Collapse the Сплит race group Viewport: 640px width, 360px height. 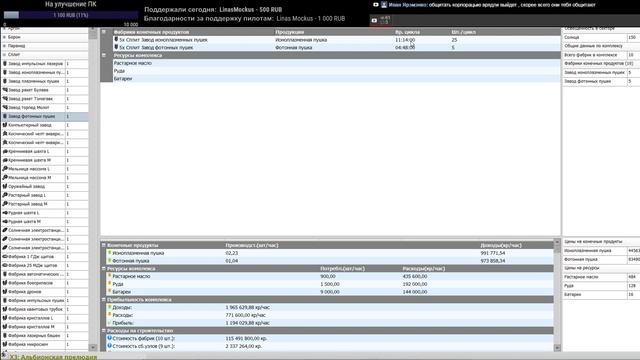4,55
